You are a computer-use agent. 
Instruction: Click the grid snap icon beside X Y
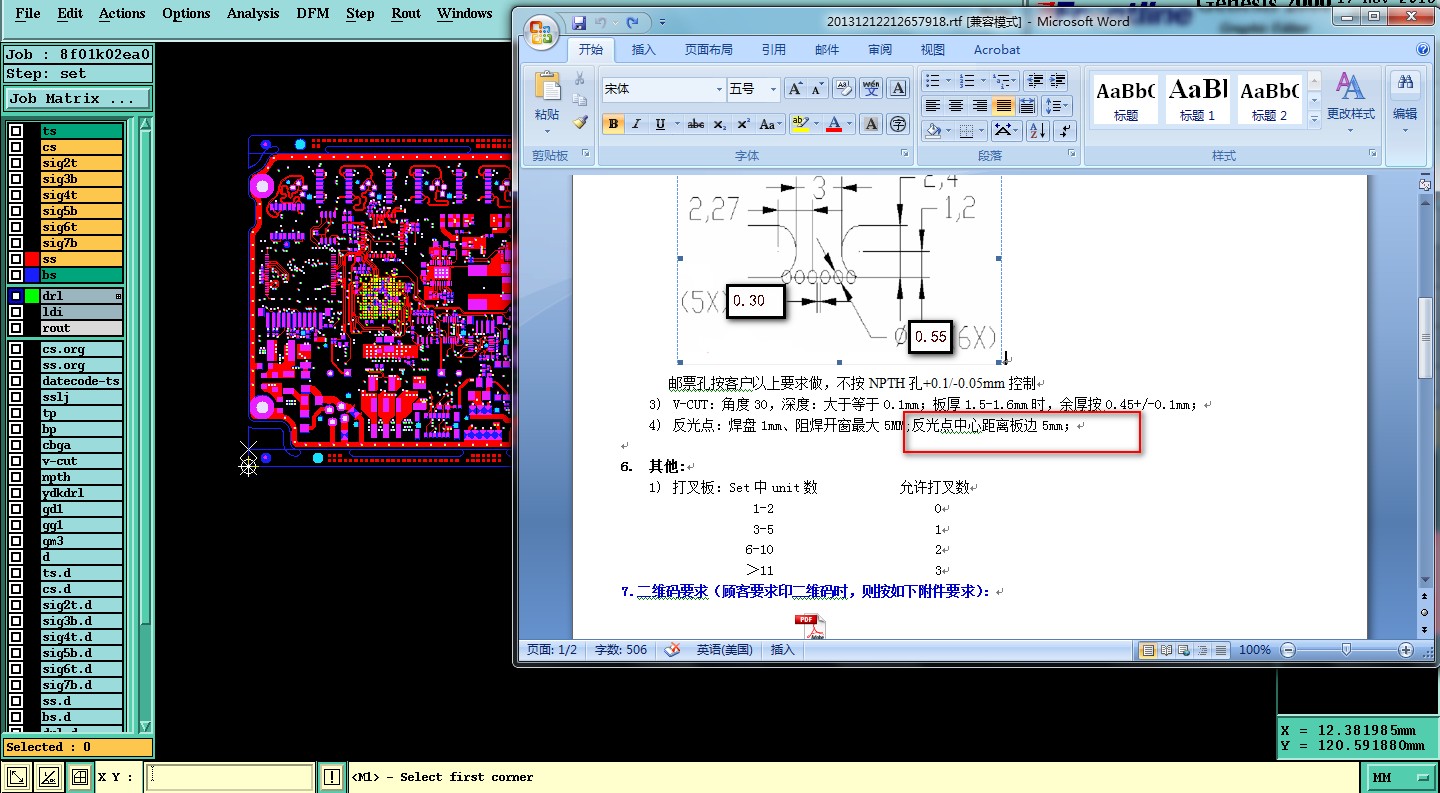pyautogui.click(x=79, y=777)
